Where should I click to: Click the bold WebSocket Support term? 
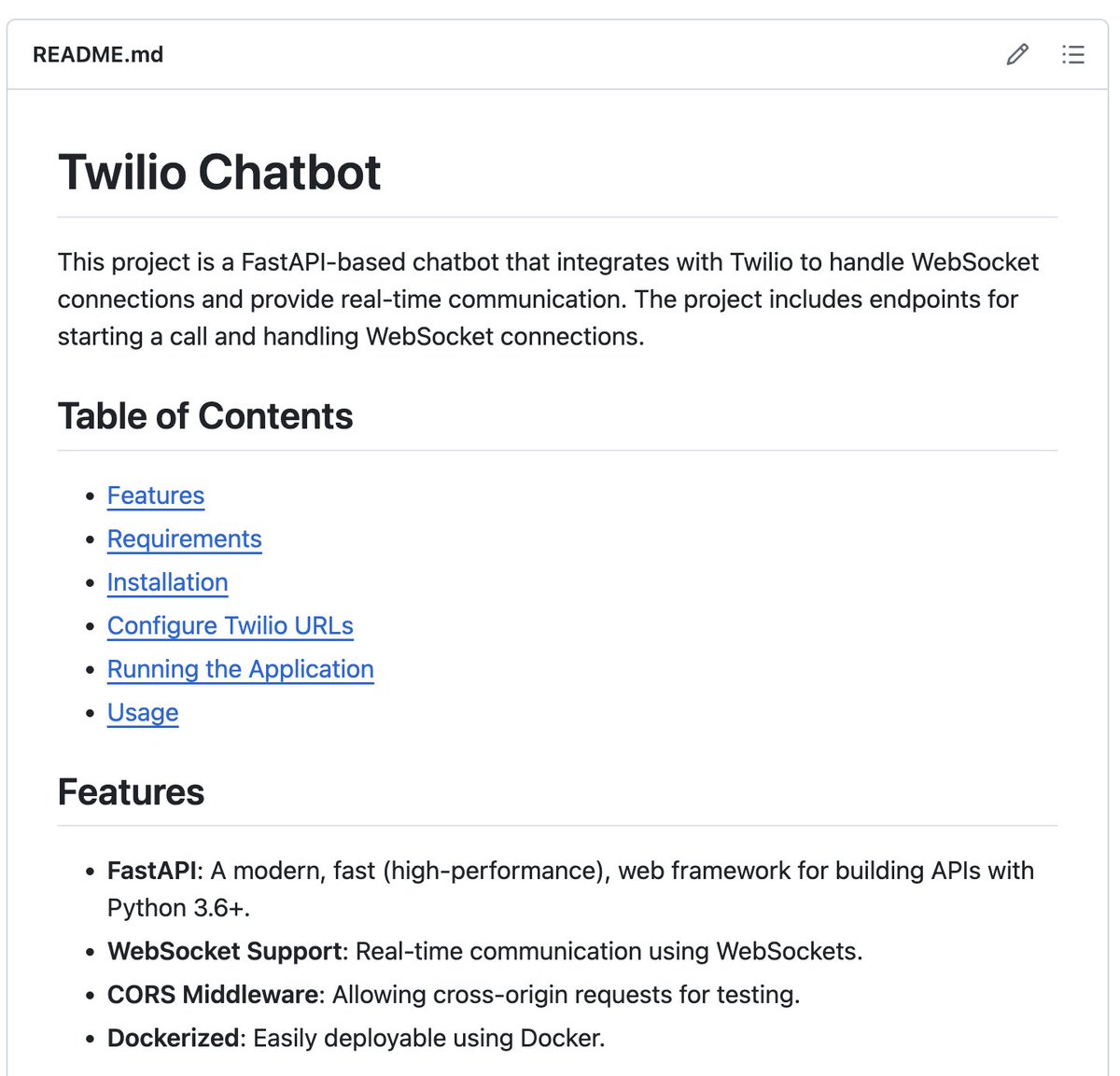click(x=224, y=951)
